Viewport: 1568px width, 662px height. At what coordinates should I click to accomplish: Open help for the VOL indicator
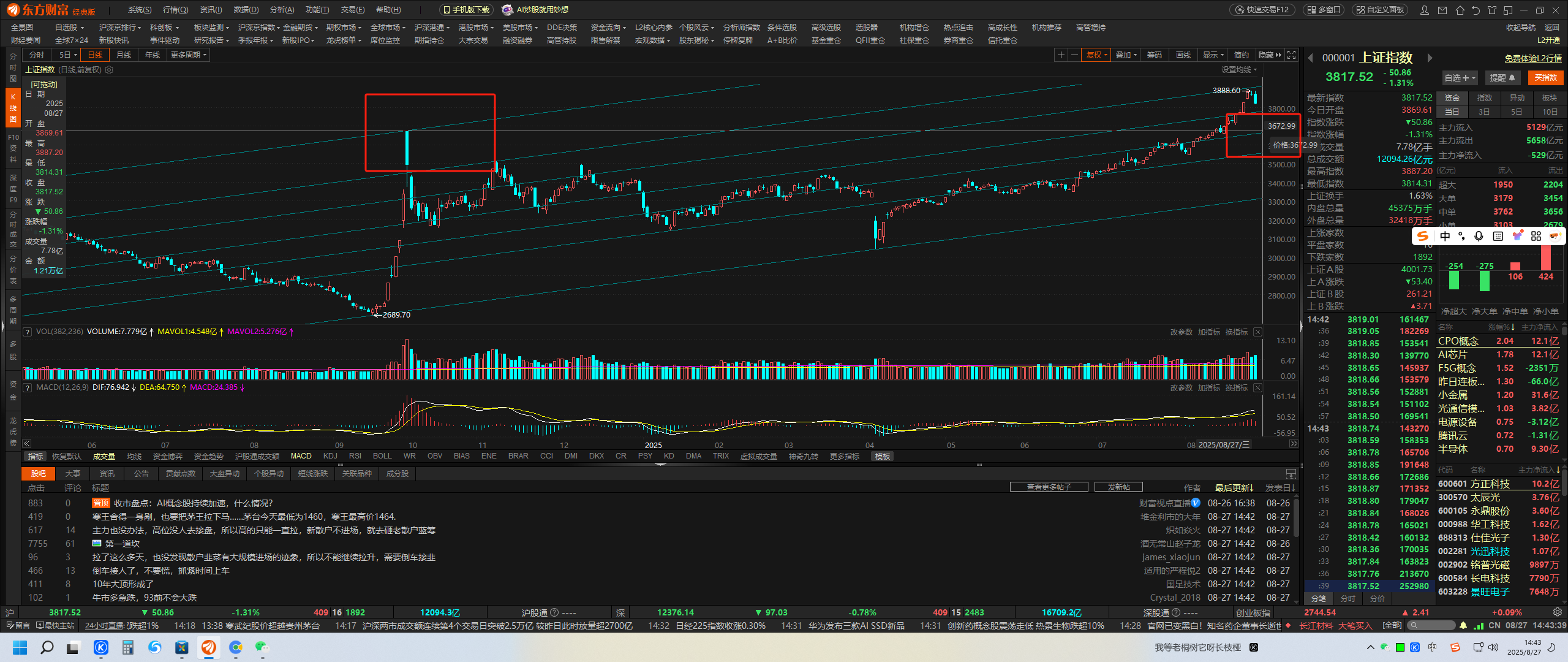click(27, 332)
